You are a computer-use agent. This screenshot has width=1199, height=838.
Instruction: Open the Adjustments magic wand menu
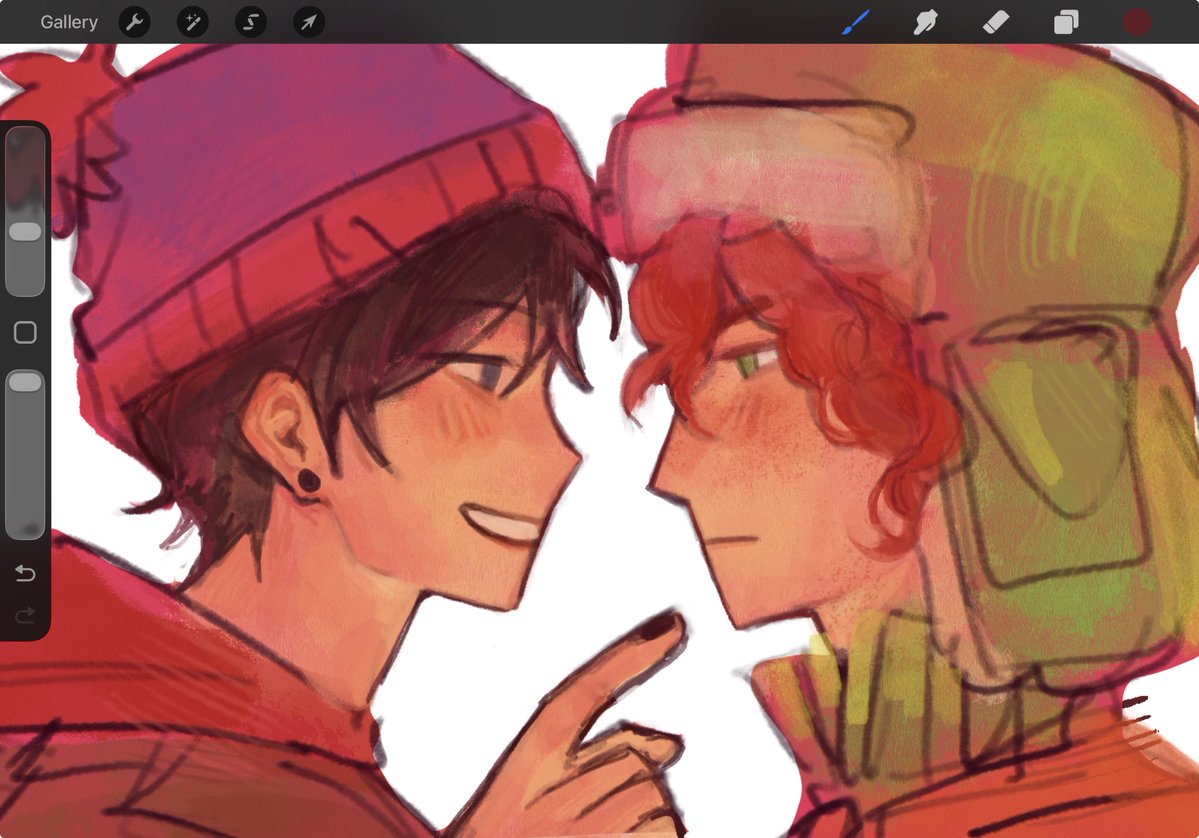click(x=193, y=22)
